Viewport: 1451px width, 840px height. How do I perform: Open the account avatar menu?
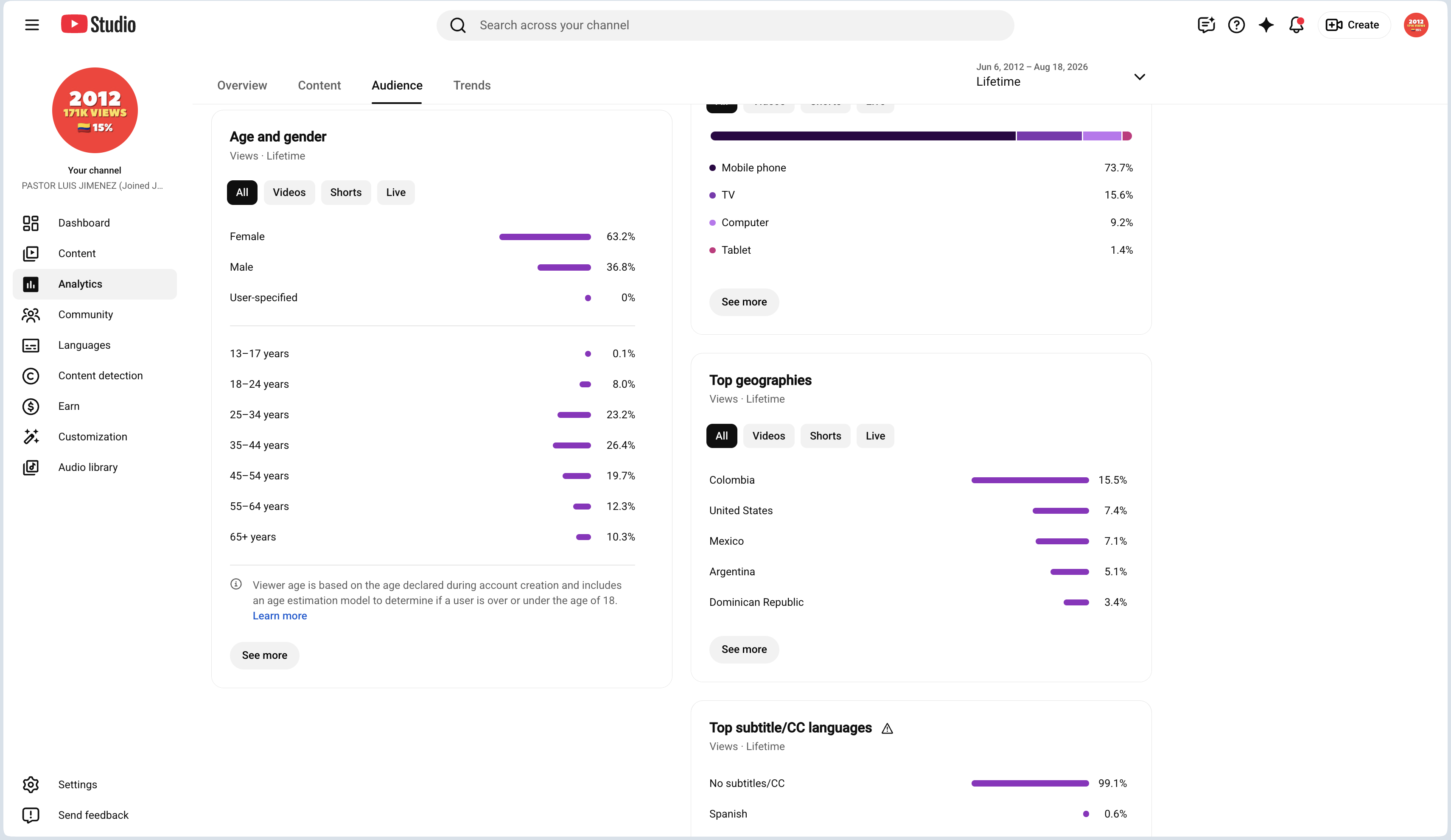[x=1416, y=25]
